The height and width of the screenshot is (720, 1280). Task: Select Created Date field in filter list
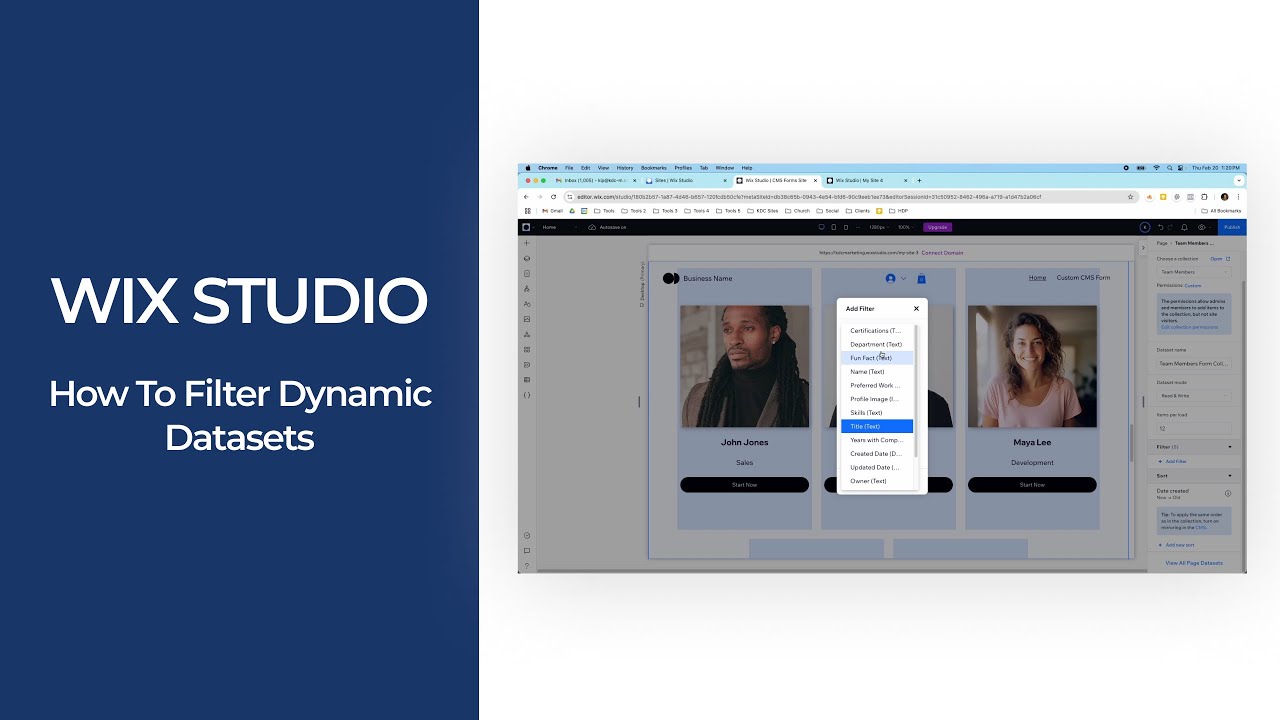pyautogui.click(x=877, y=454)
